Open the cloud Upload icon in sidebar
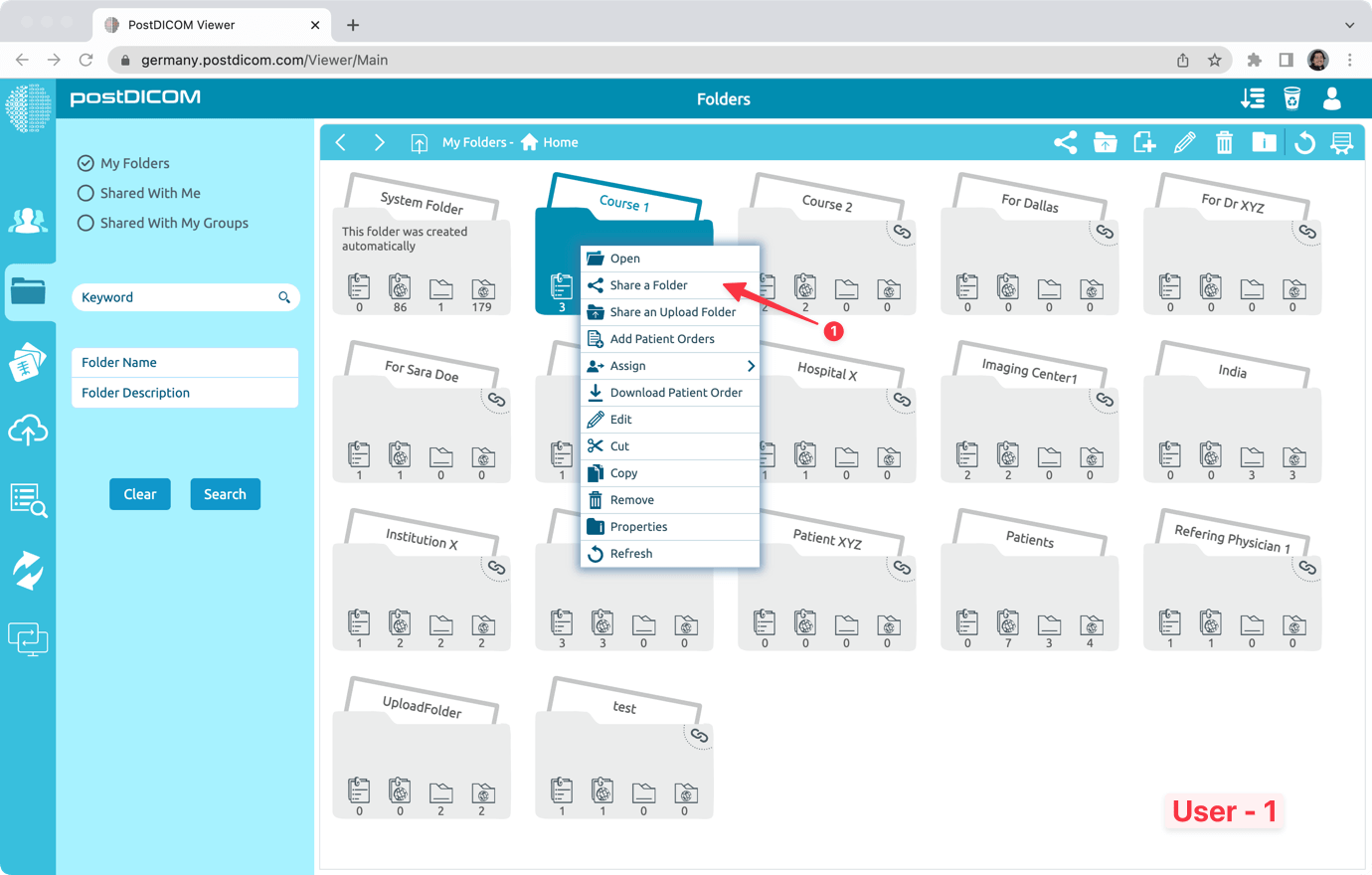The width and height of the screenshot is (1372, 875). tap(28, 430)
